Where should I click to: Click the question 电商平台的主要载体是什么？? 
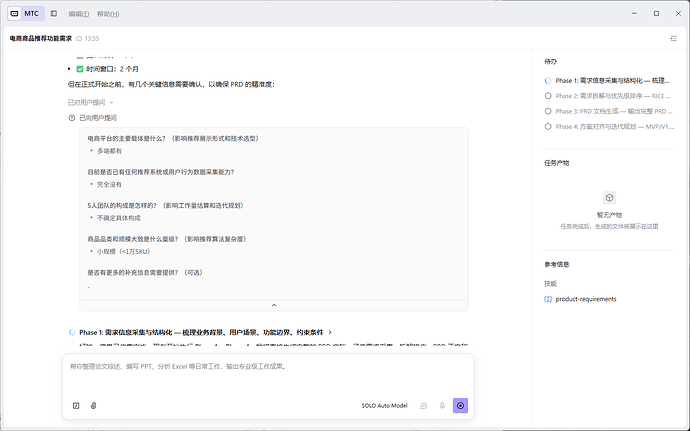click(x=126, y=139)
